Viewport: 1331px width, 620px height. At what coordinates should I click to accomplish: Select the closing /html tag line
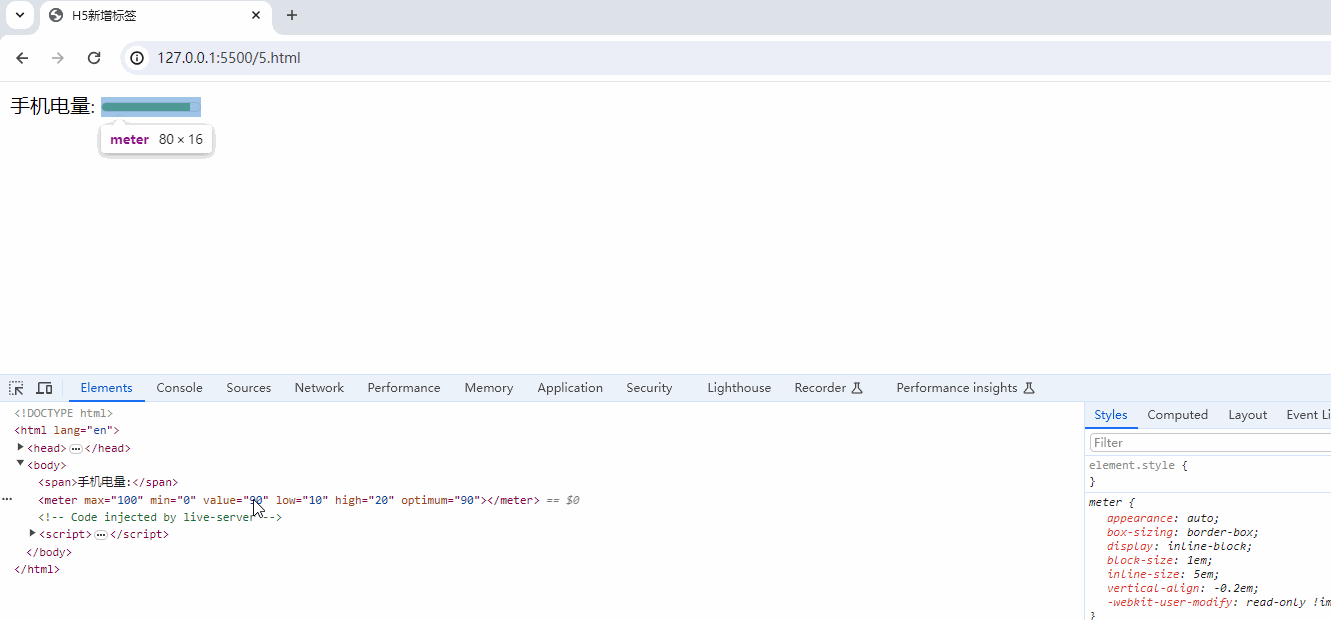[37, 569]
